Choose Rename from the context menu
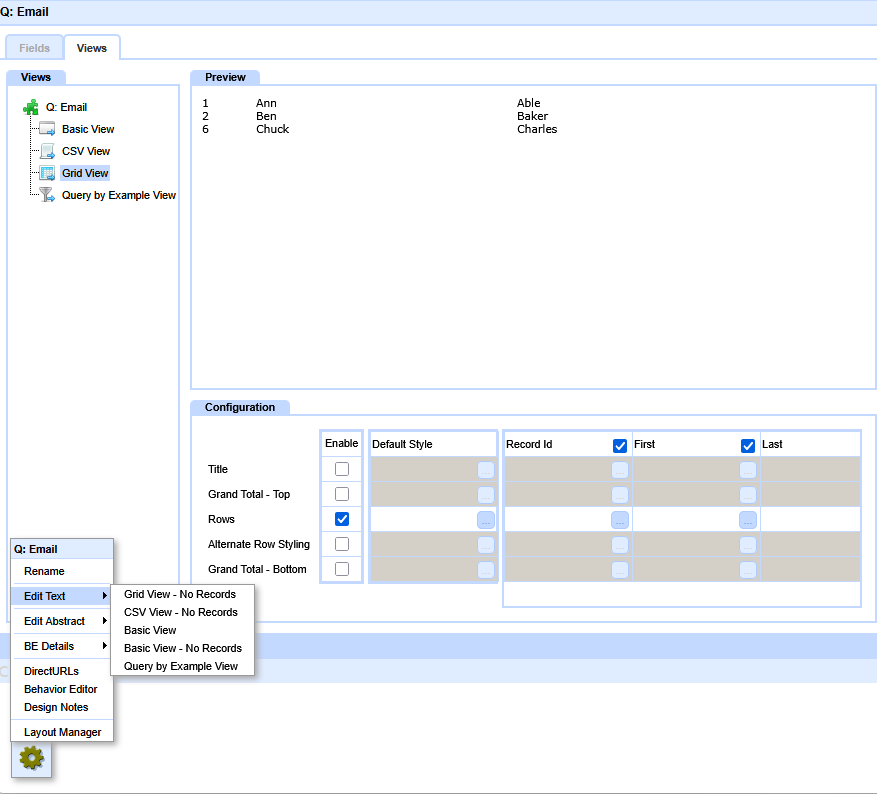Image resolution: width=877 pixels, height=794 pixels. [x=44, y=571]
